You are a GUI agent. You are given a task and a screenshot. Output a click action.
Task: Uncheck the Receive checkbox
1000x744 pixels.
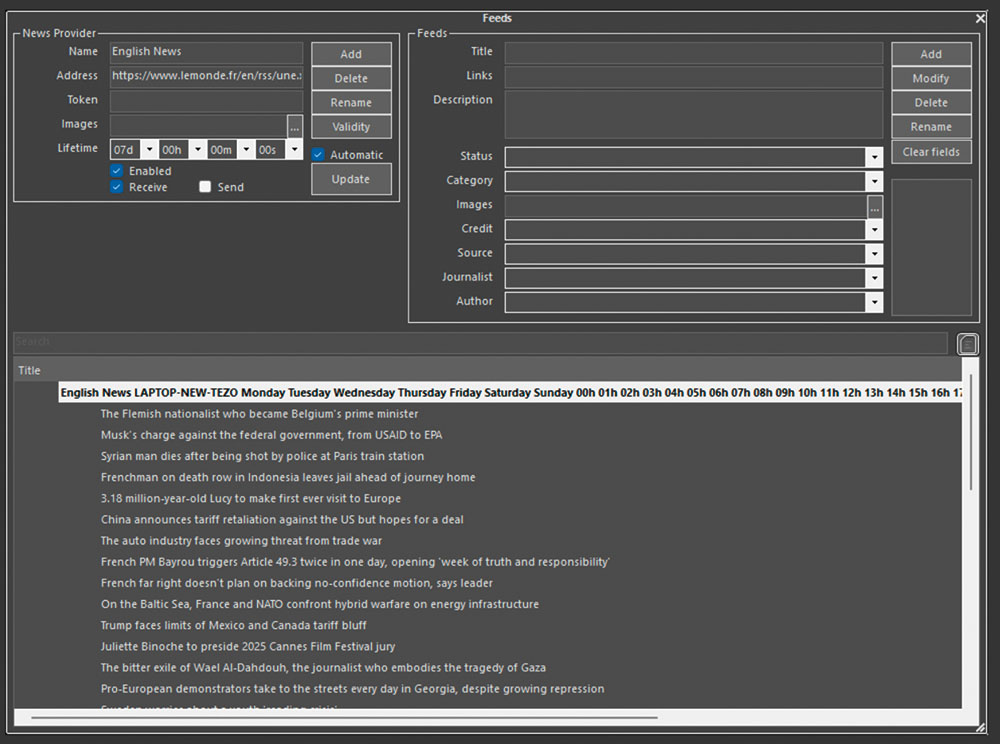[117, 187]
